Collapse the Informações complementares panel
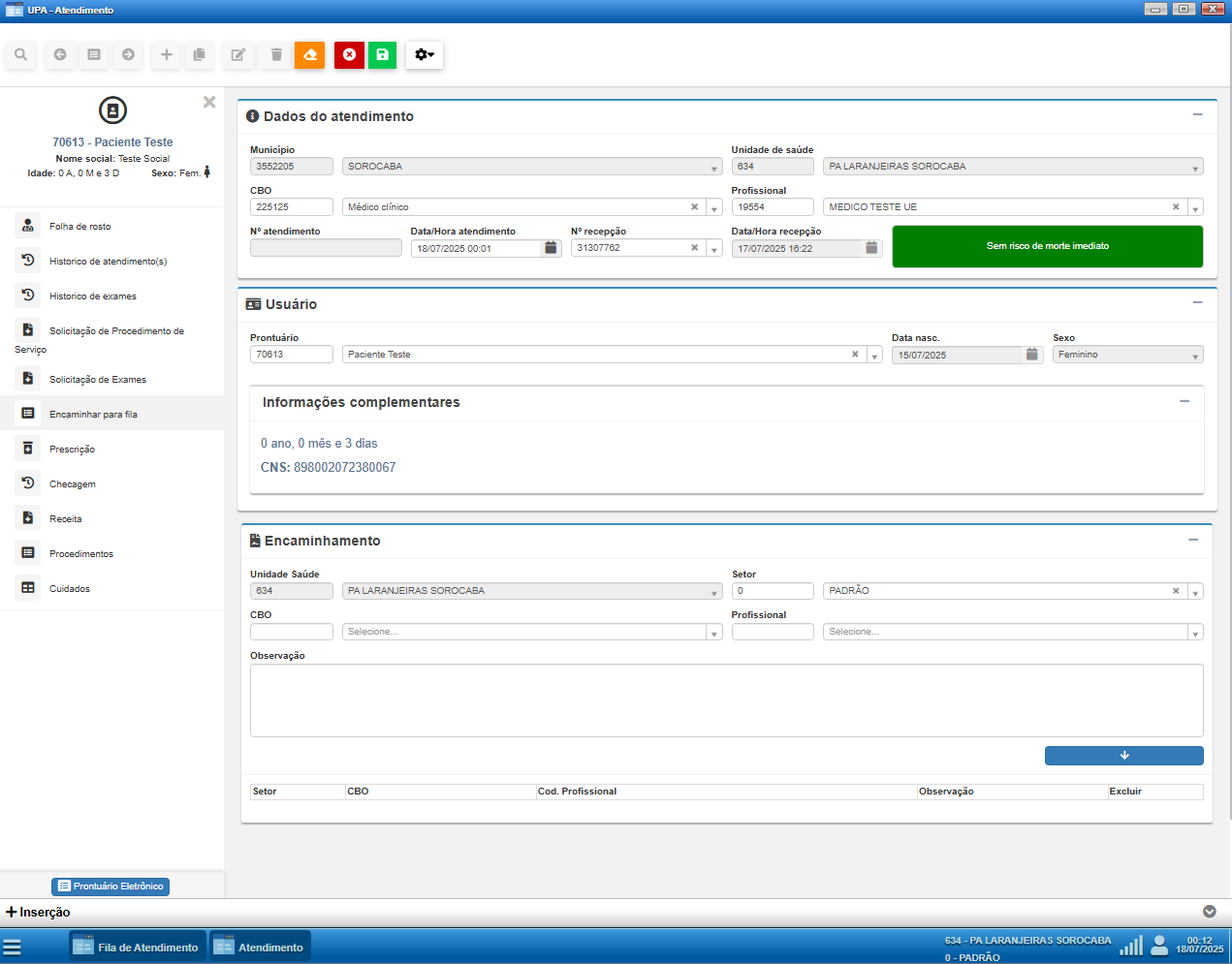This screenshot has width=1232, height=964. click(1184, 401)
